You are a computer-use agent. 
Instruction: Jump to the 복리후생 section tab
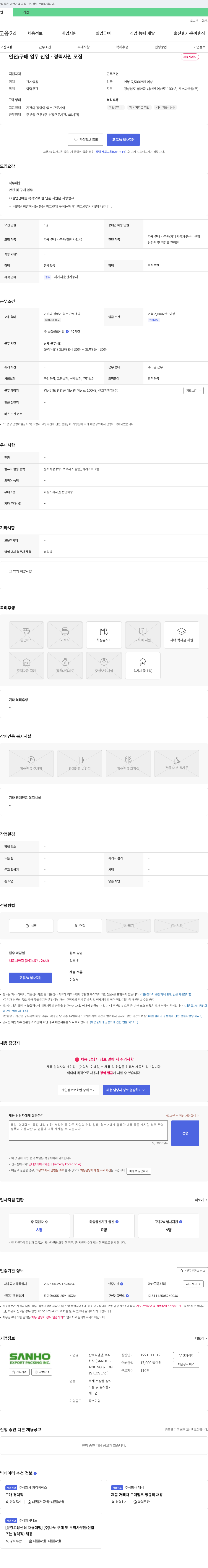click(122, 47)
